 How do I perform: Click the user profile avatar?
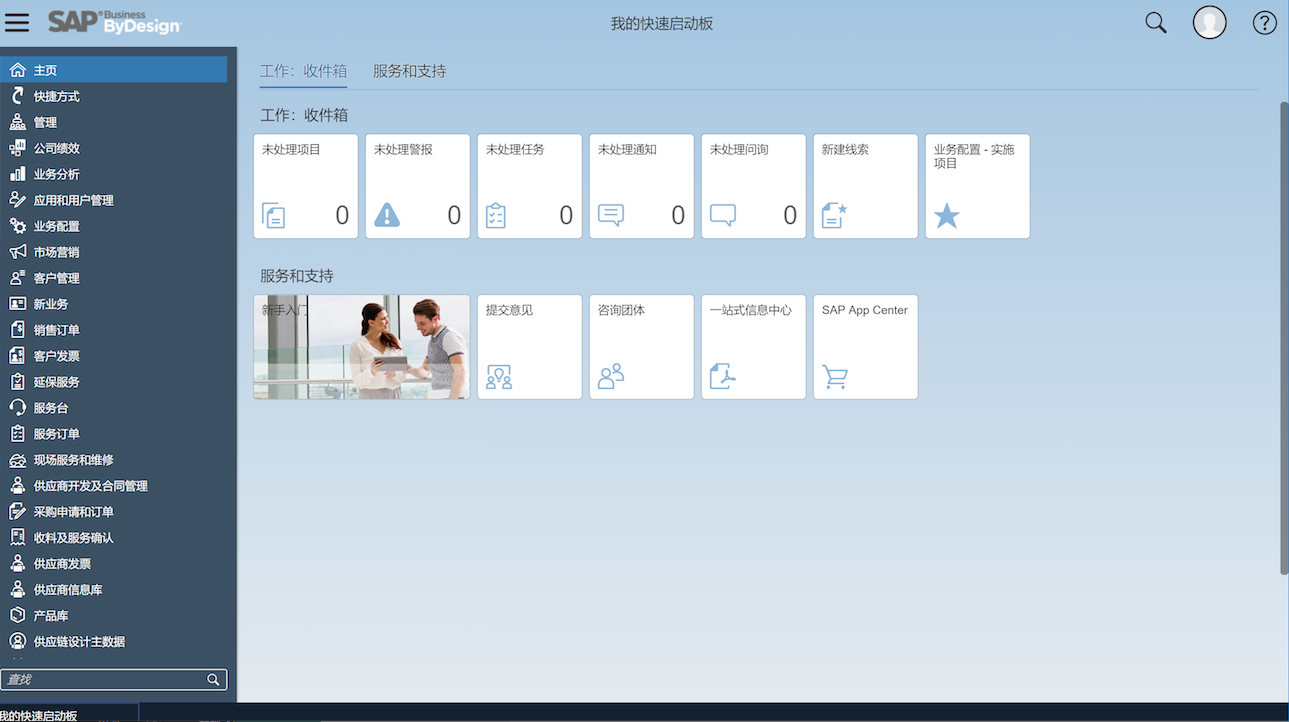[1209, 21]
